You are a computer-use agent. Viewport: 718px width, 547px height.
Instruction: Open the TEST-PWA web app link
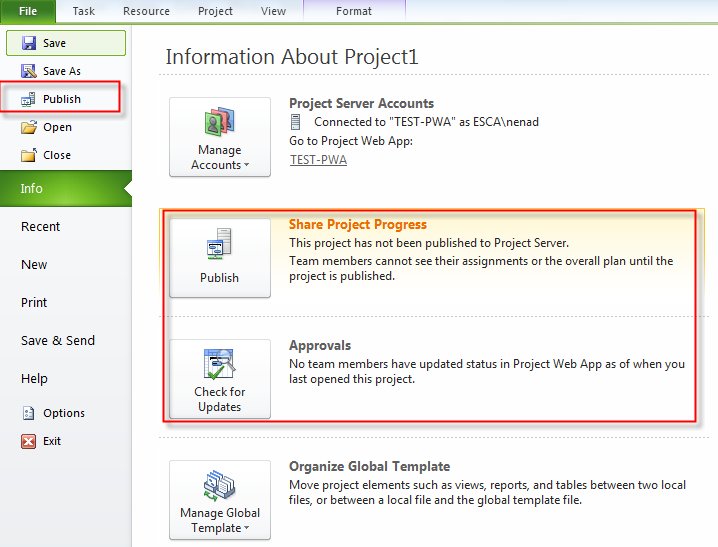click(x=318, y=160)
